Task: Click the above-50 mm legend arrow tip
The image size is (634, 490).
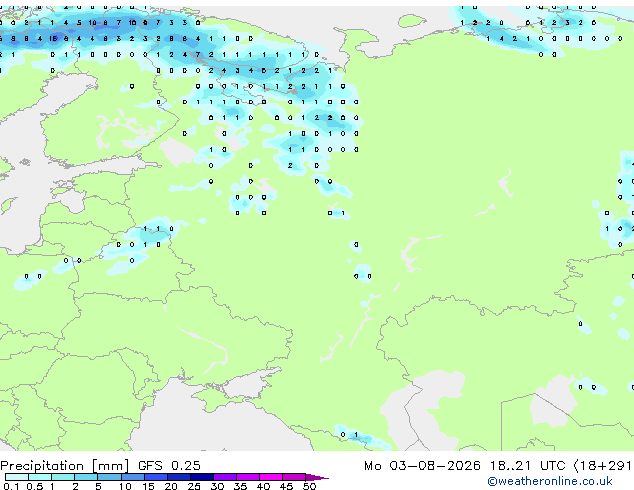Action: coord(317,477)
